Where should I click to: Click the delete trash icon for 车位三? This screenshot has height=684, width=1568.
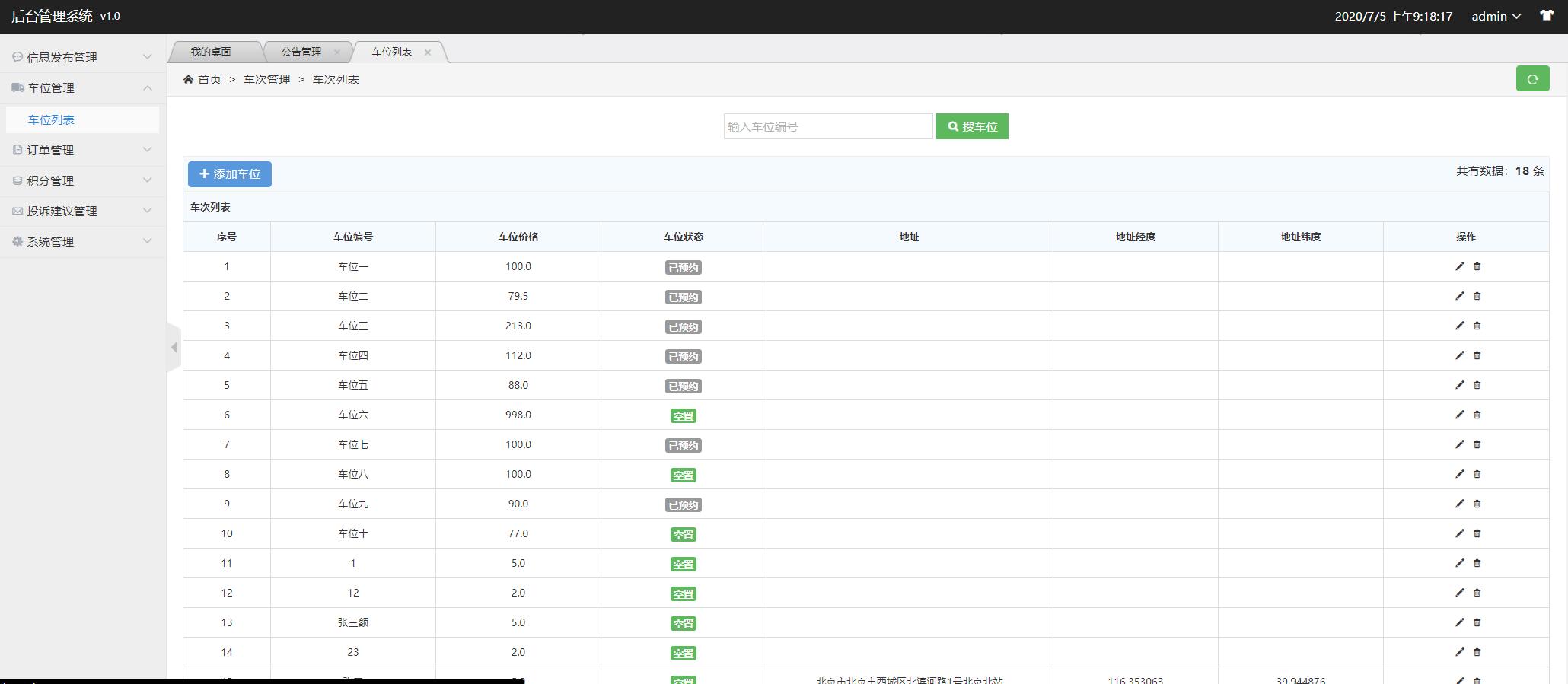(x=1477, y=326)
